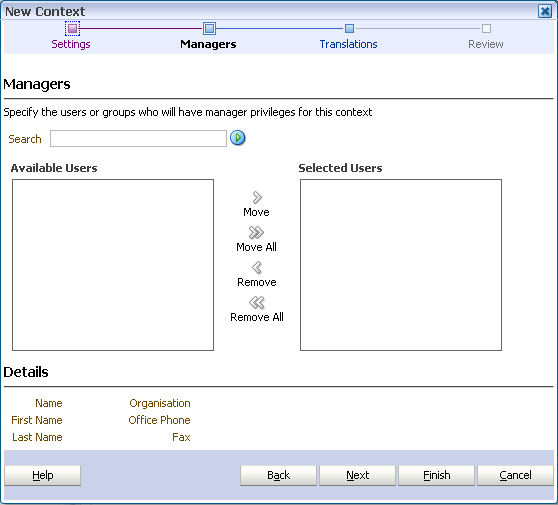Click the Move All double chevron icon
558x505 pixels.
pyautogui.click(x=256, y=232)
